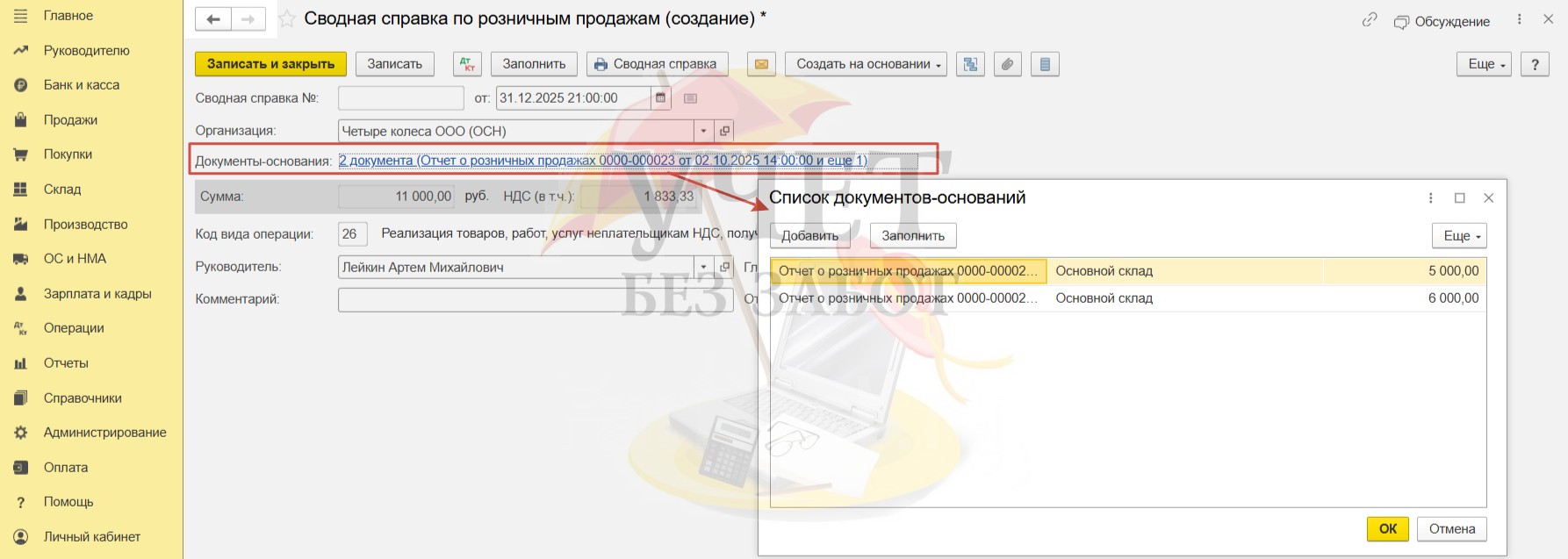Click Заполнить in the main toolbar
The width and height of the screenshot is (1568, 559).
[534, 64]
